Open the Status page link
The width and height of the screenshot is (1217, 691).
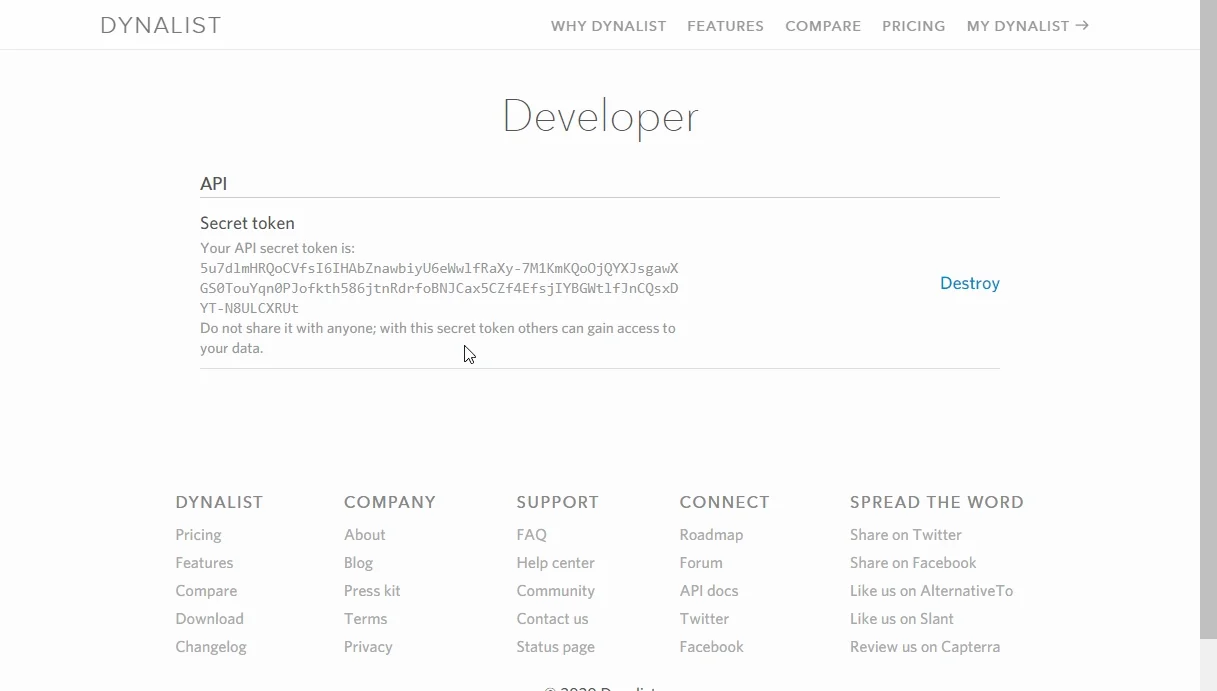[555, 647]
